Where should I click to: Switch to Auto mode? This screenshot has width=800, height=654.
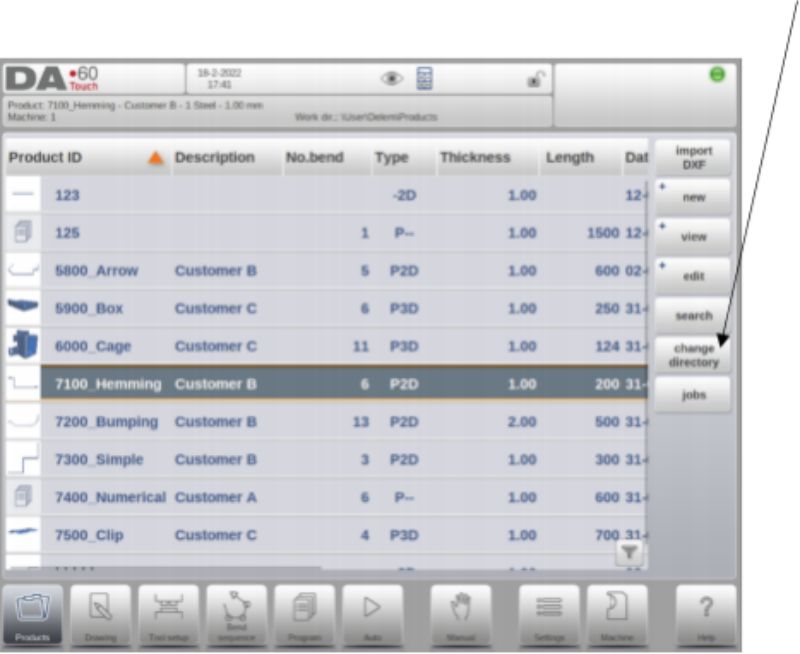pos(372,615)
